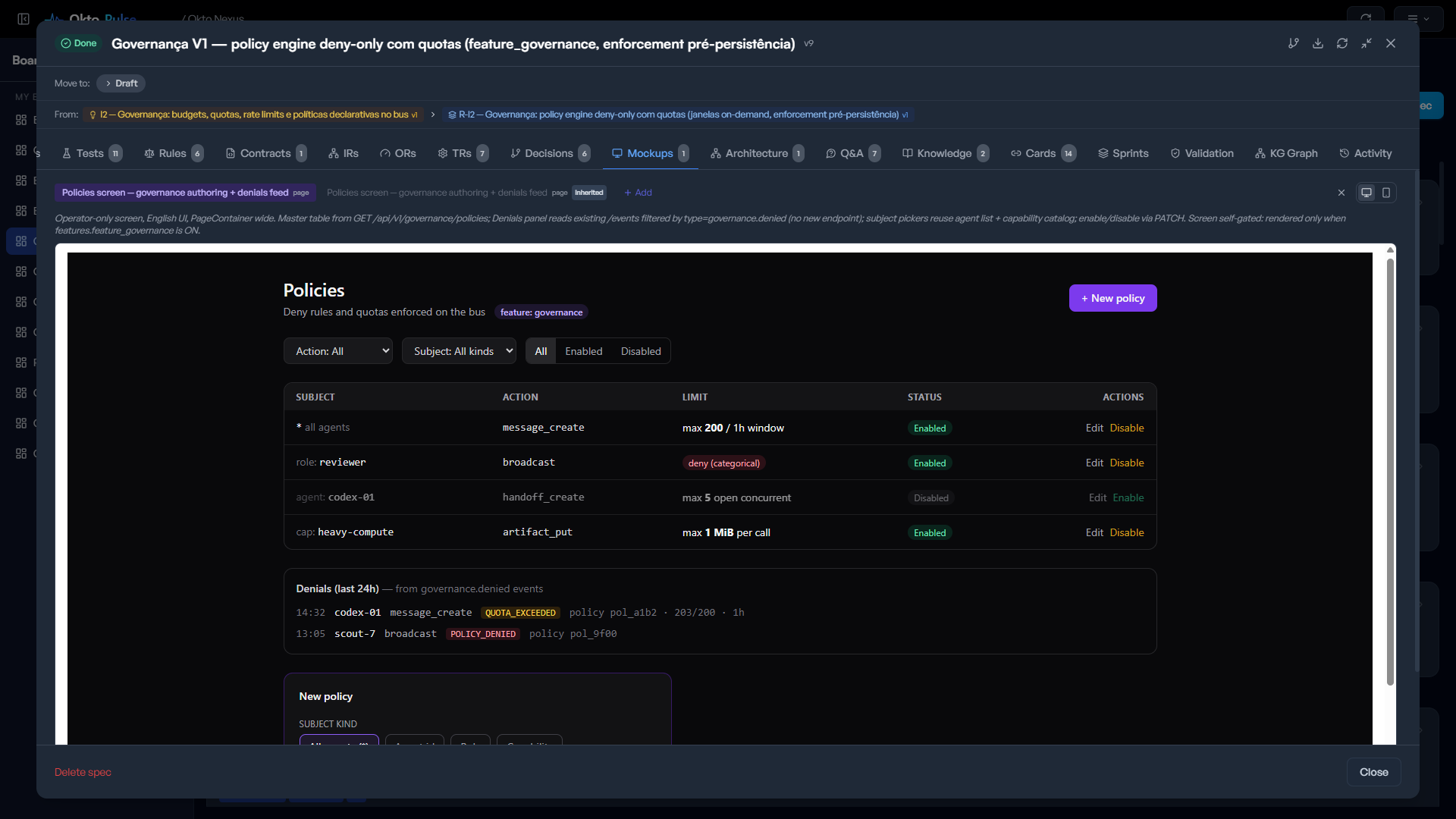Click the branch/fork icon in modal header
The height and width of the screenshot is (819, 1456).
point(1294,43)
